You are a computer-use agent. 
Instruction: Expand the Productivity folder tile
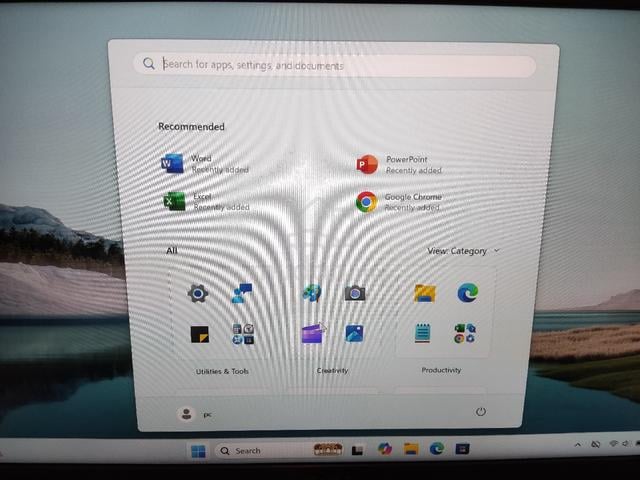click(465, 333)
